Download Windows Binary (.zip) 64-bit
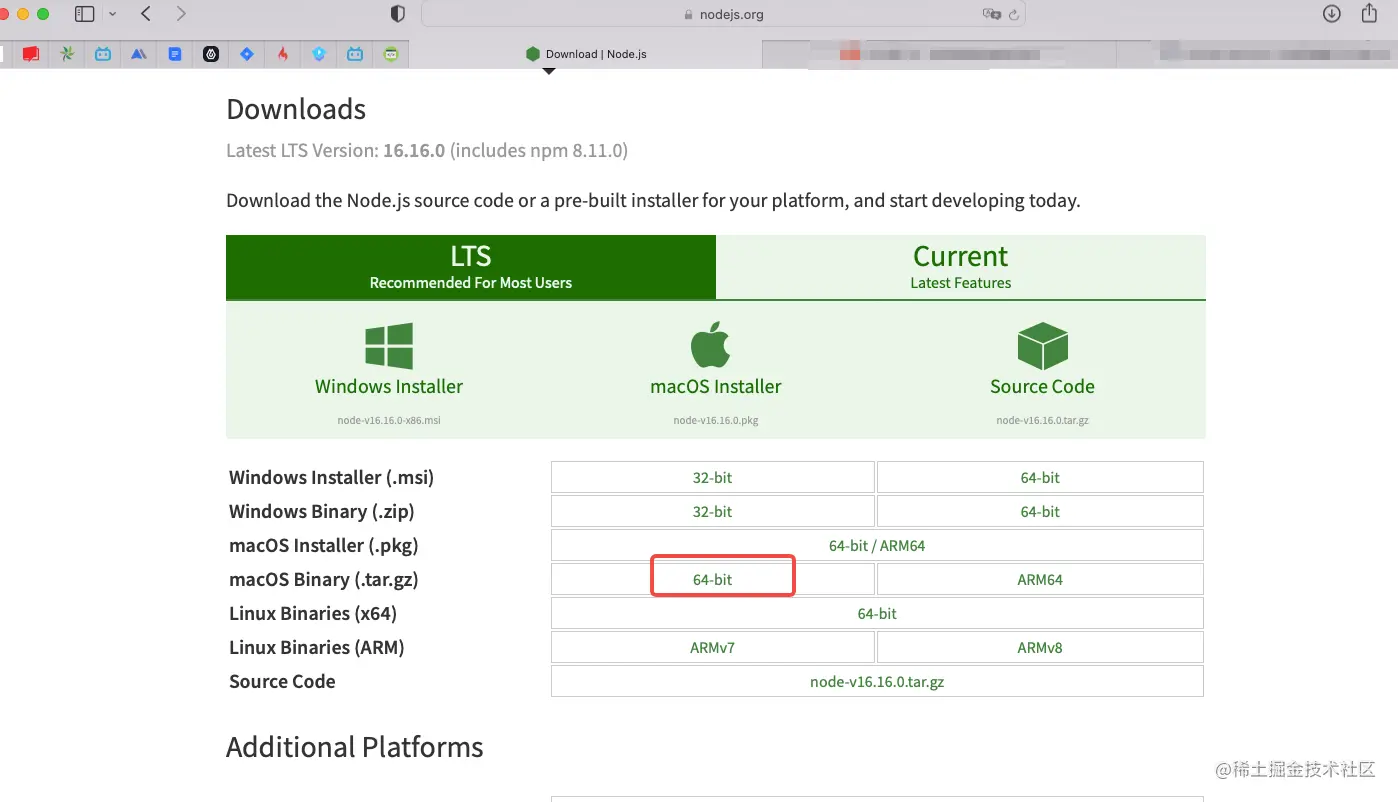 click(1040, 511)
